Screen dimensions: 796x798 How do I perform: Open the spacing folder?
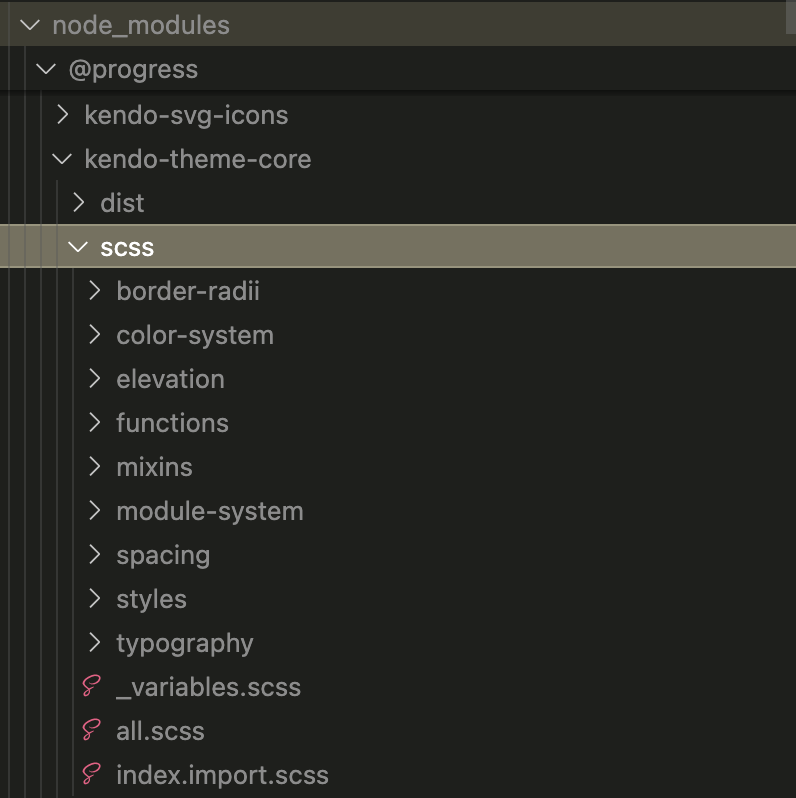(163, 555)
